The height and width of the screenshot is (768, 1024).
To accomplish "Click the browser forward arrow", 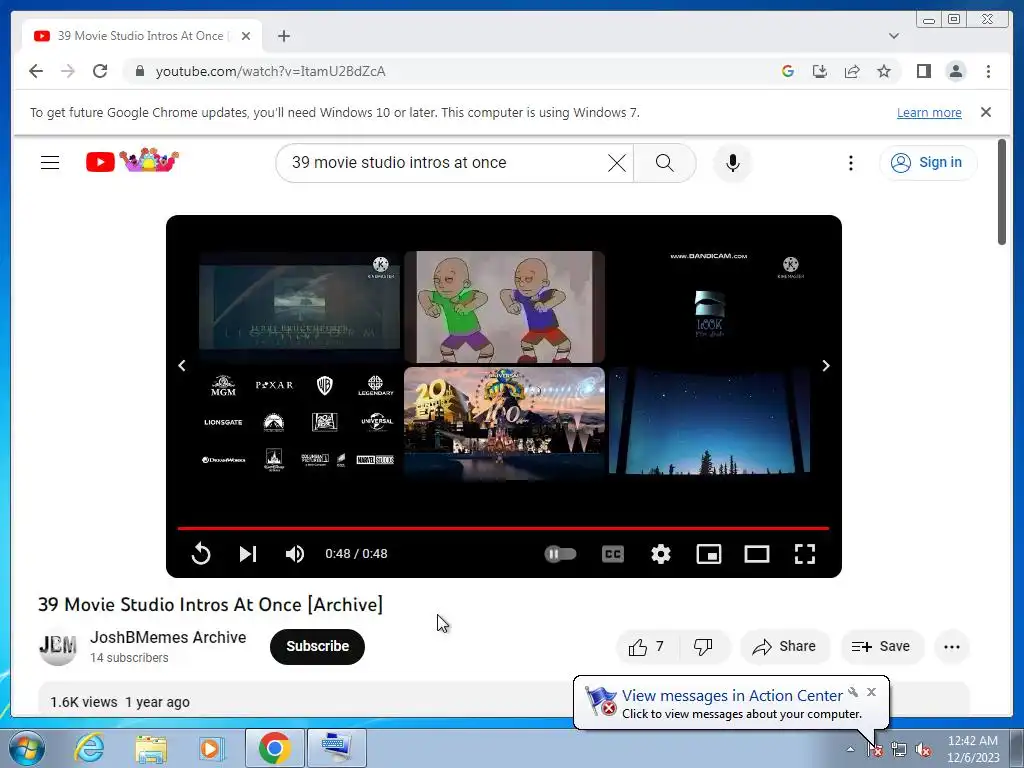I will (68, 71).
